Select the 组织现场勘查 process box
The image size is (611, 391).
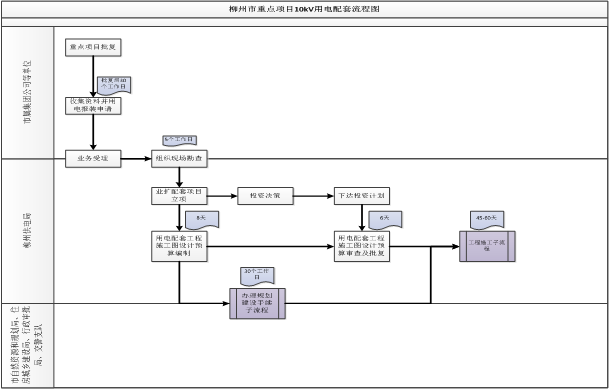coord(179,159)
